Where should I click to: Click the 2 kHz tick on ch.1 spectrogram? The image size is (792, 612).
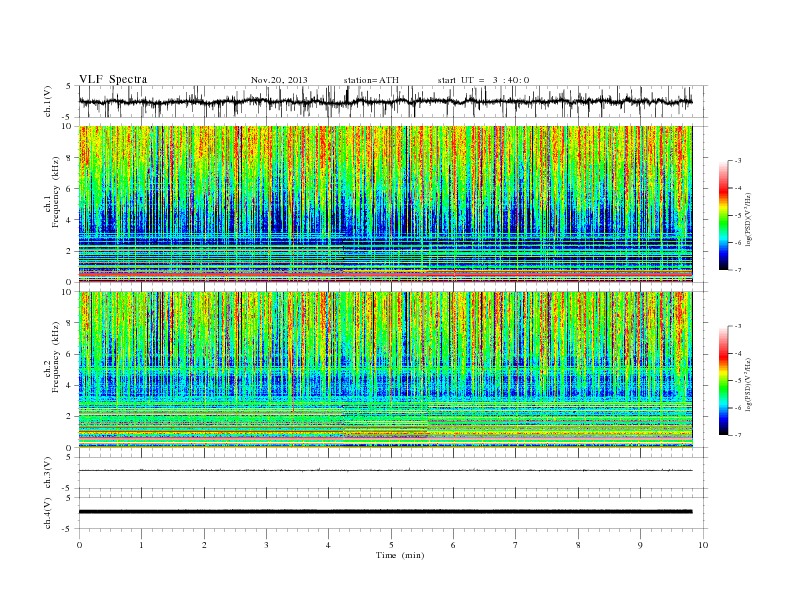(70, 251)
